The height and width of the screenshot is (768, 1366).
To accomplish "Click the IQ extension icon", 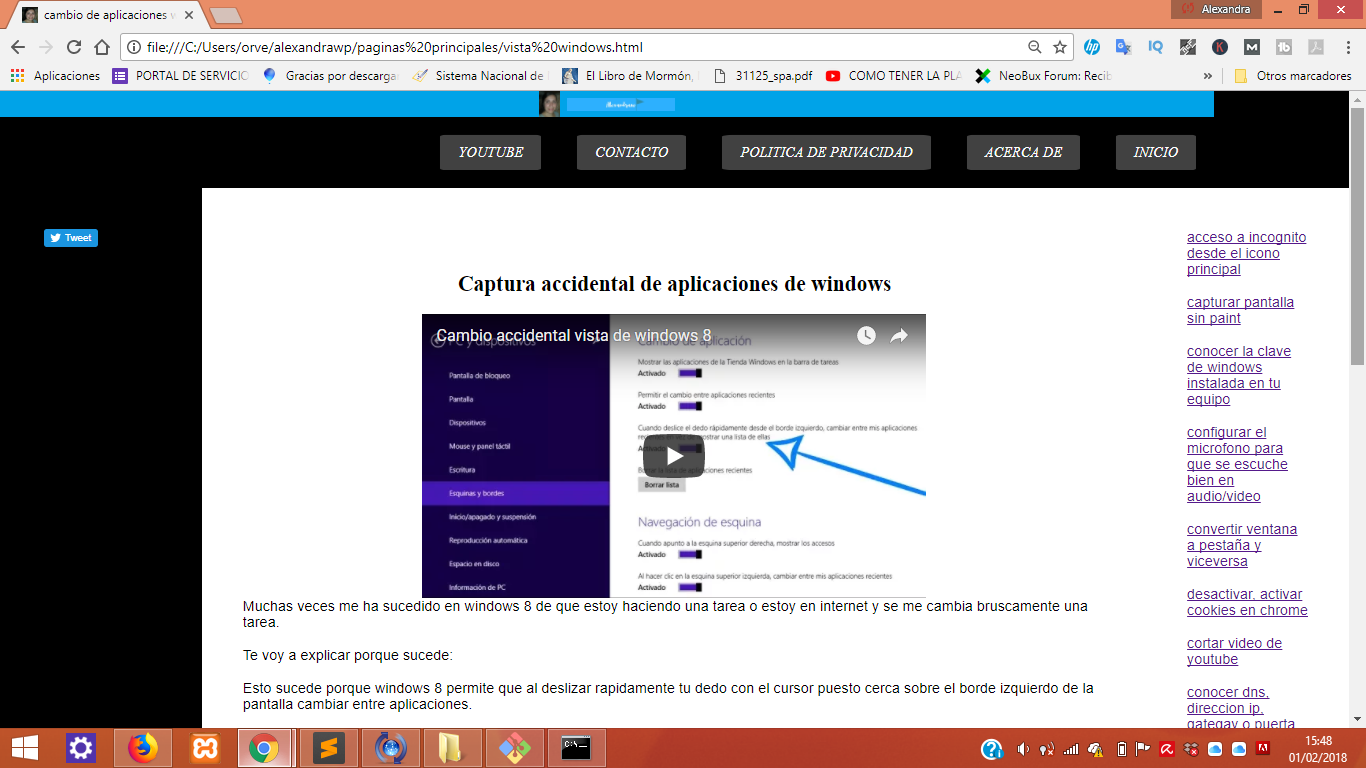I will 1155,47.
